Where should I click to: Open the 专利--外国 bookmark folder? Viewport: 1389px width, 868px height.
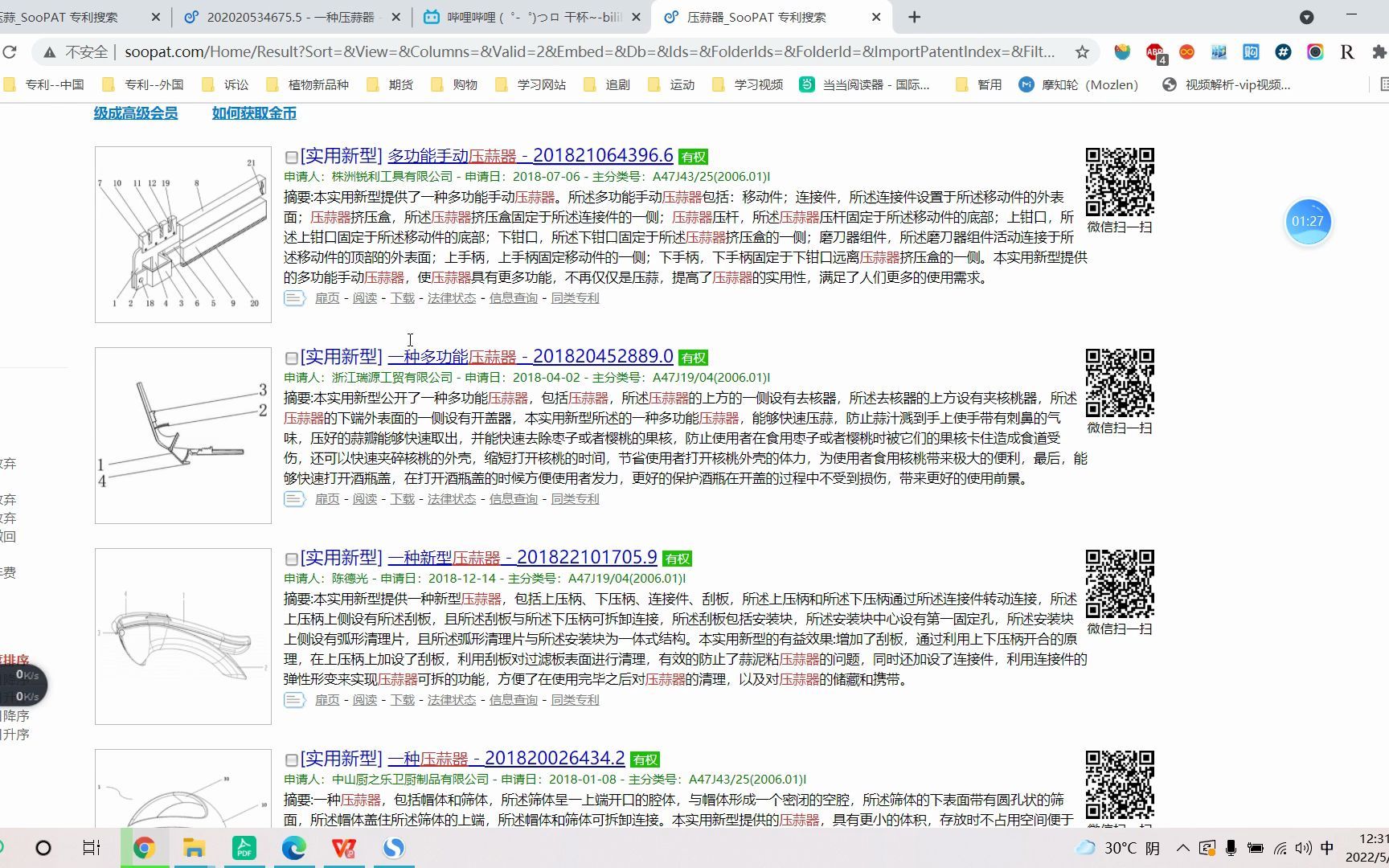pyautogui.click(x=143, y=84)
